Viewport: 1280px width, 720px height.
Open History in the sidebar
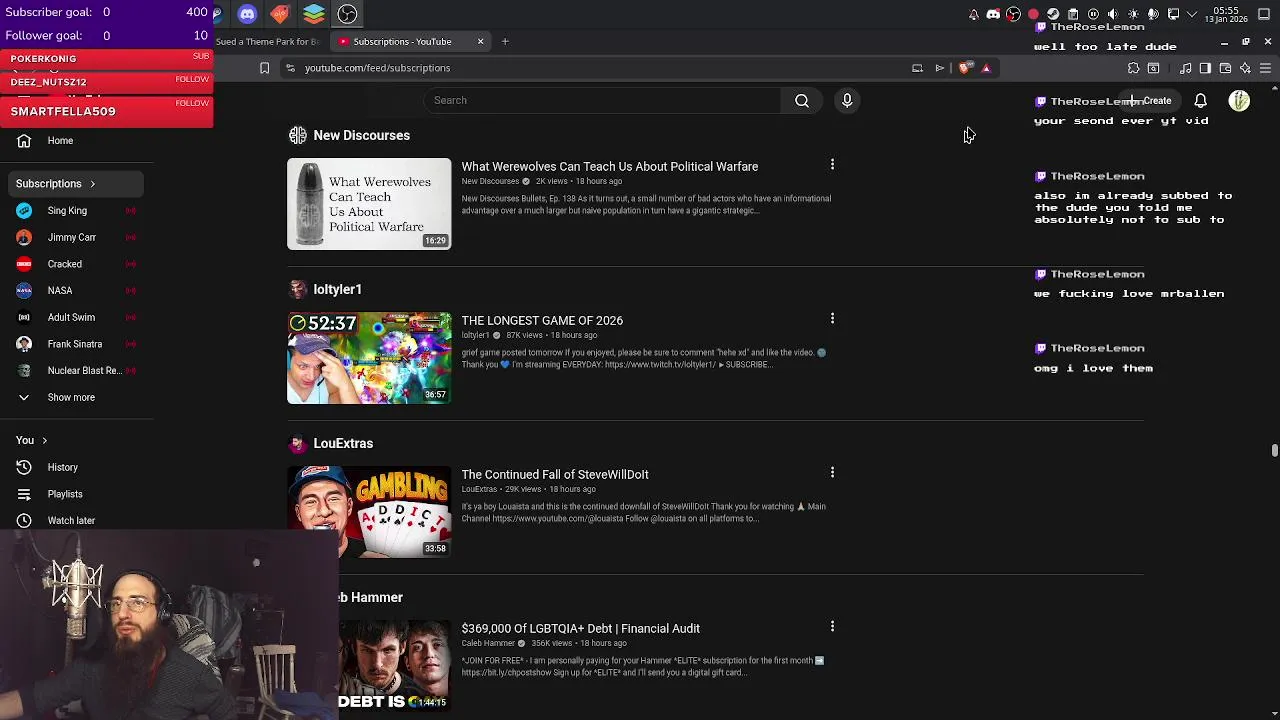point(62,467)
